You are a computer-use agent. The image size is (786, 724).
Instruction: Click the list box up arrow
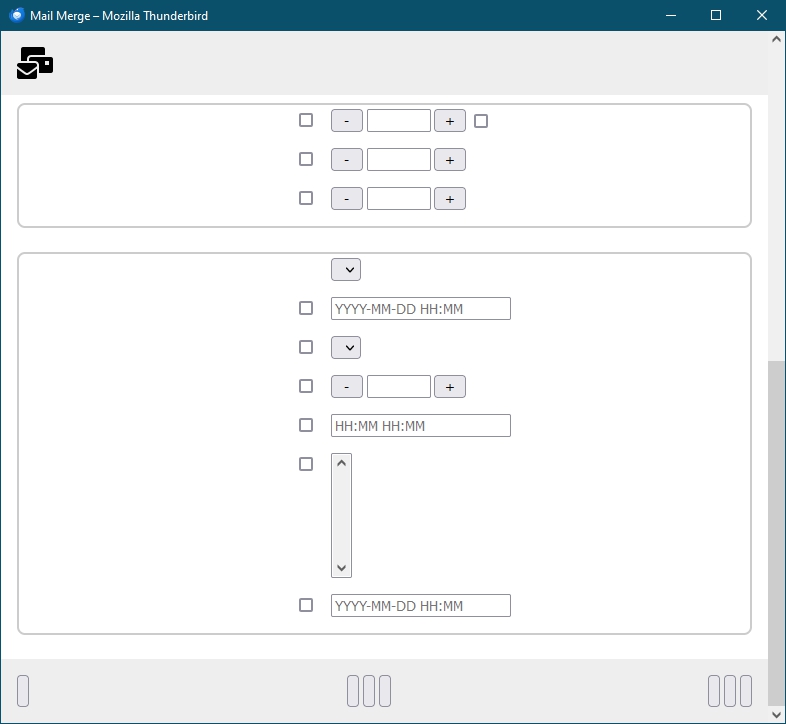tap(341, 463)
